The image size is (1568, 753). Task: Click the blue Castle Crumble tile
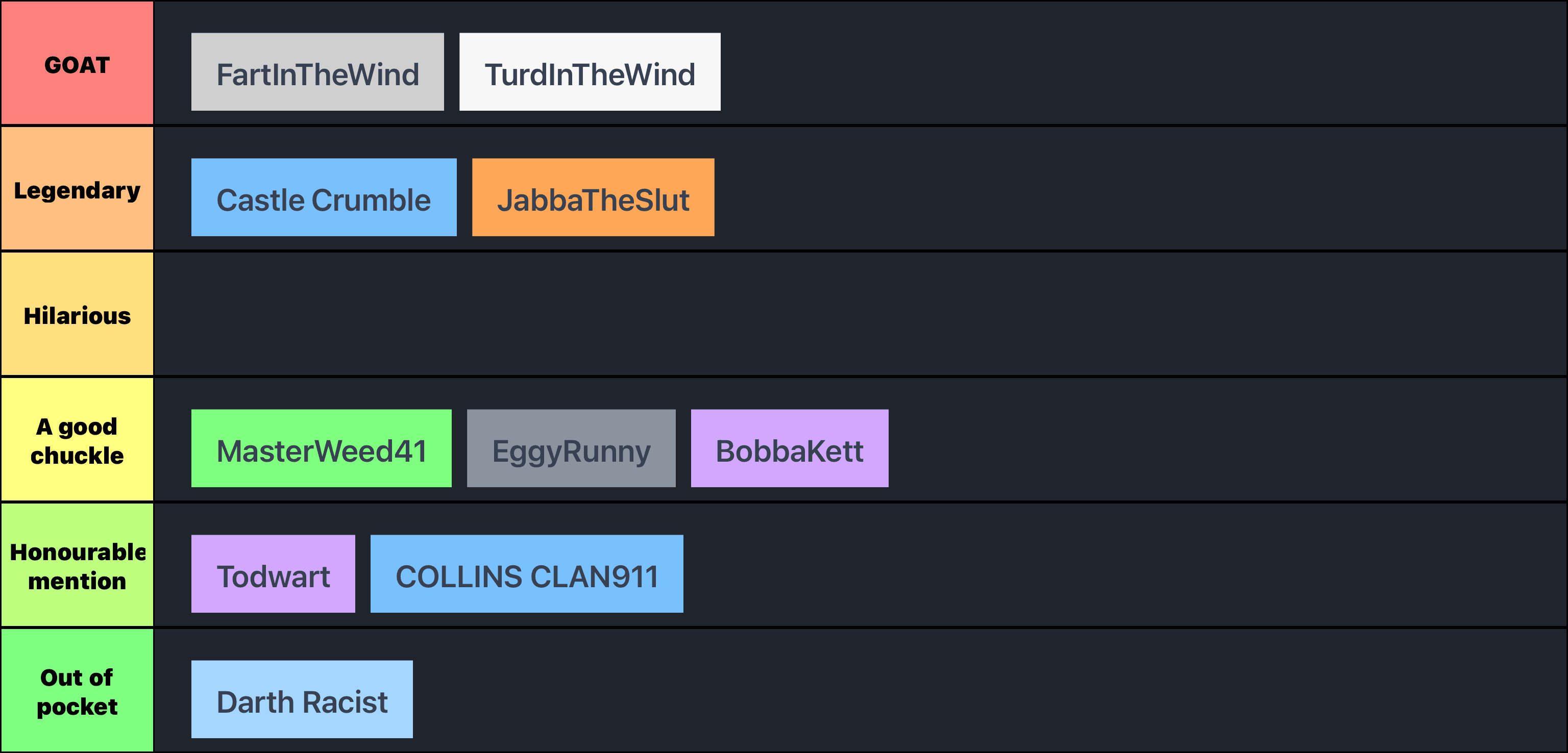point(323,197)
